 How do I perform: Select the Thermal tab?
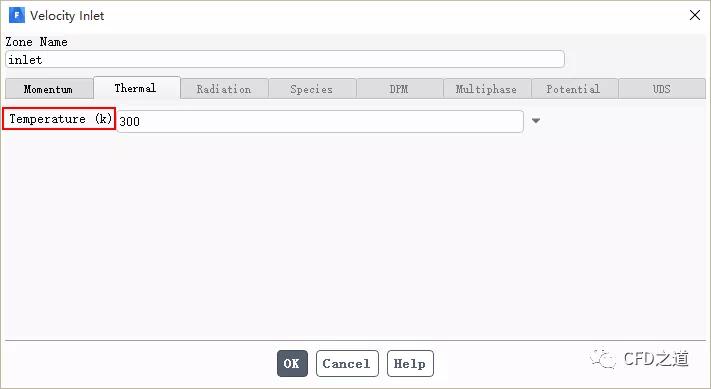pos(136,88)
